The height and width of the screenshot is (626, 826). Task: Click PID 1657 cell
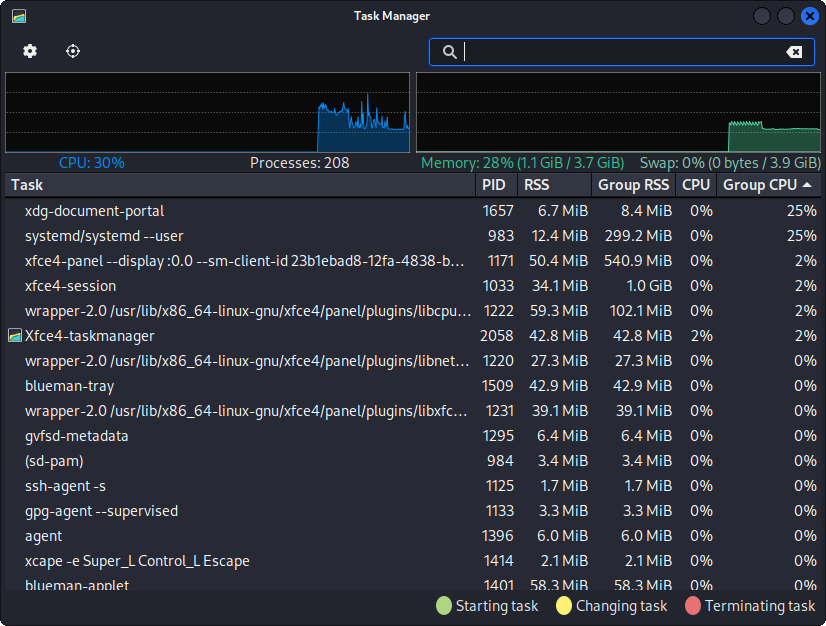498,211
